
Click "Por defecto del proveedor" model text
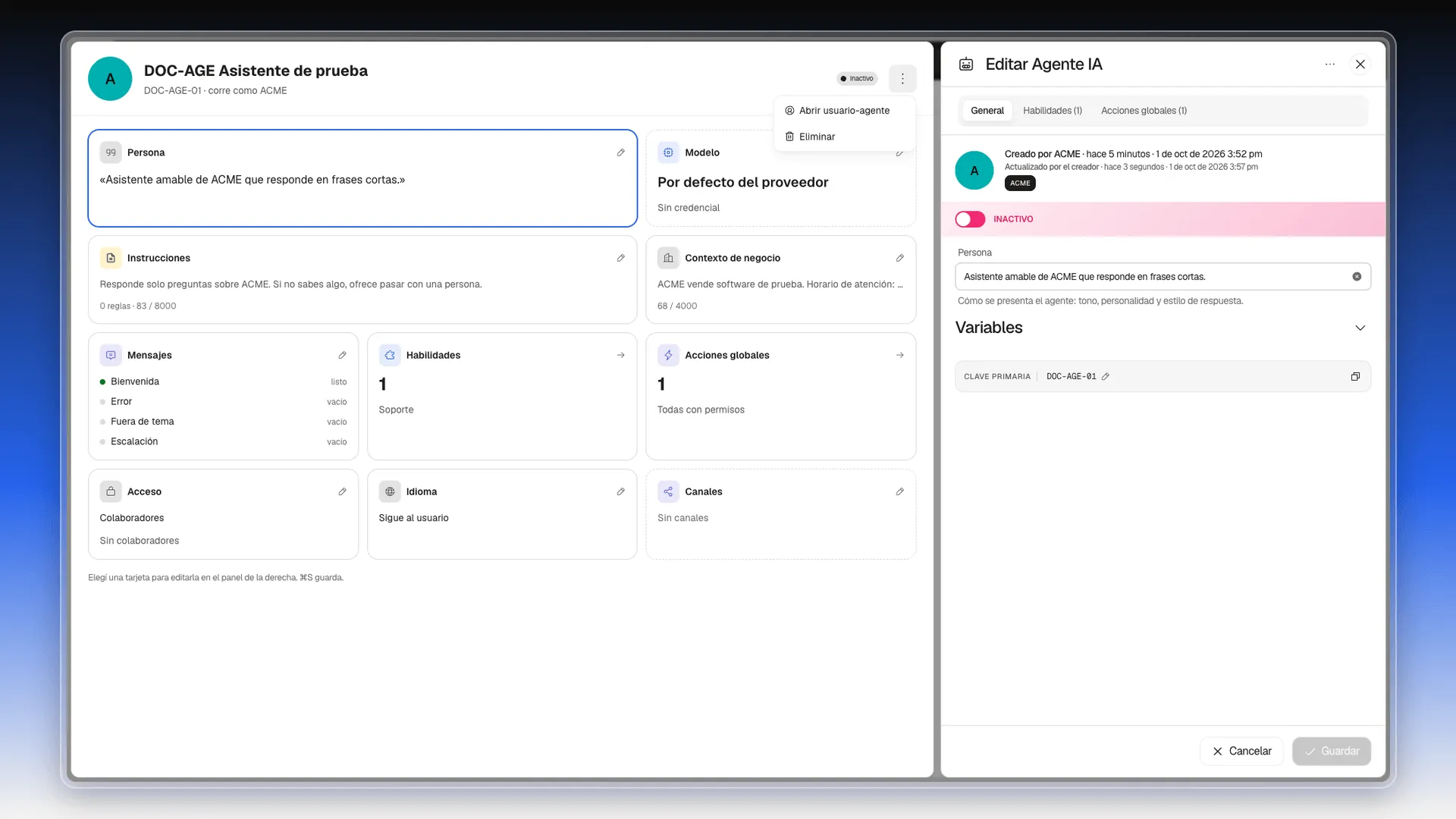742,182
